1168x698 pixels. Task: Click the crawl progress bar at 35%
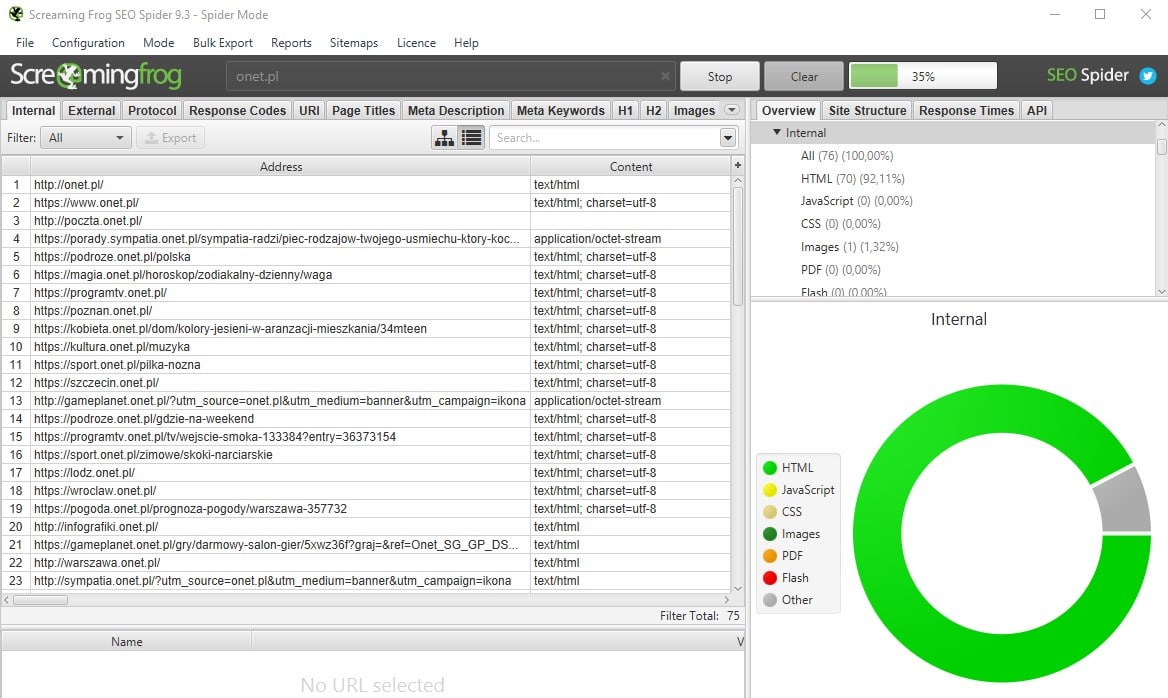pyautogui.click(x=923, y=76)
